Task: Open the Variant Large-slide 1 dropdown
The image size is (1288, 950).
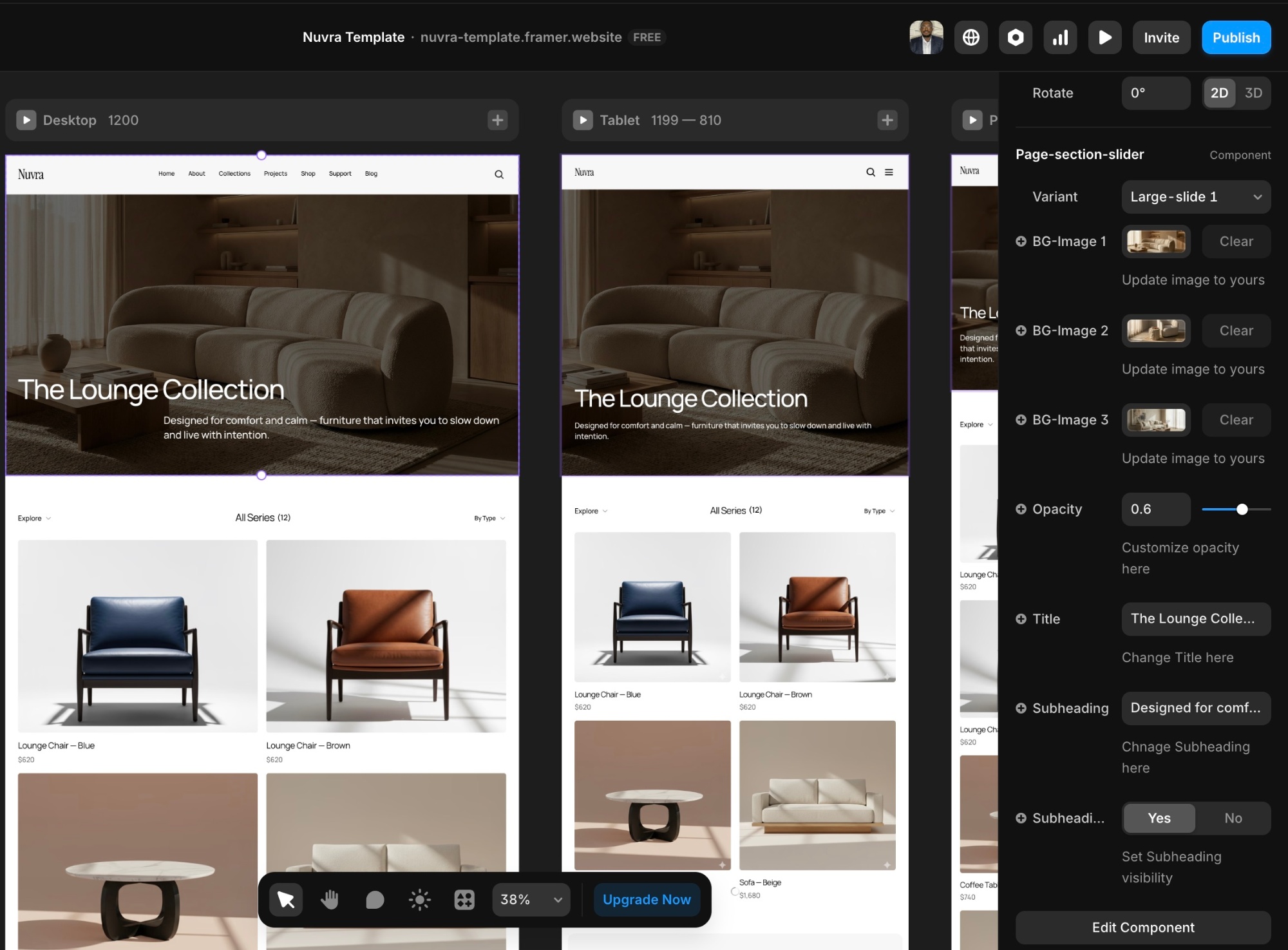Action: [x=1195, y=197]
